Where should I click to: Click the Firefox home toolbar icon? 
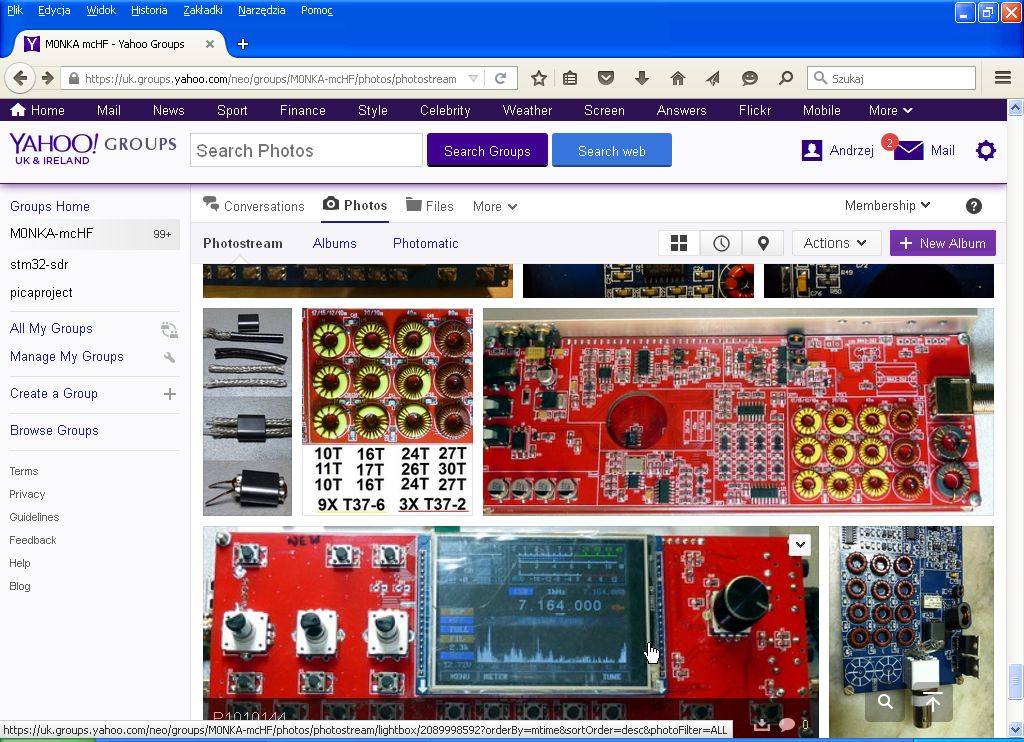678,78
